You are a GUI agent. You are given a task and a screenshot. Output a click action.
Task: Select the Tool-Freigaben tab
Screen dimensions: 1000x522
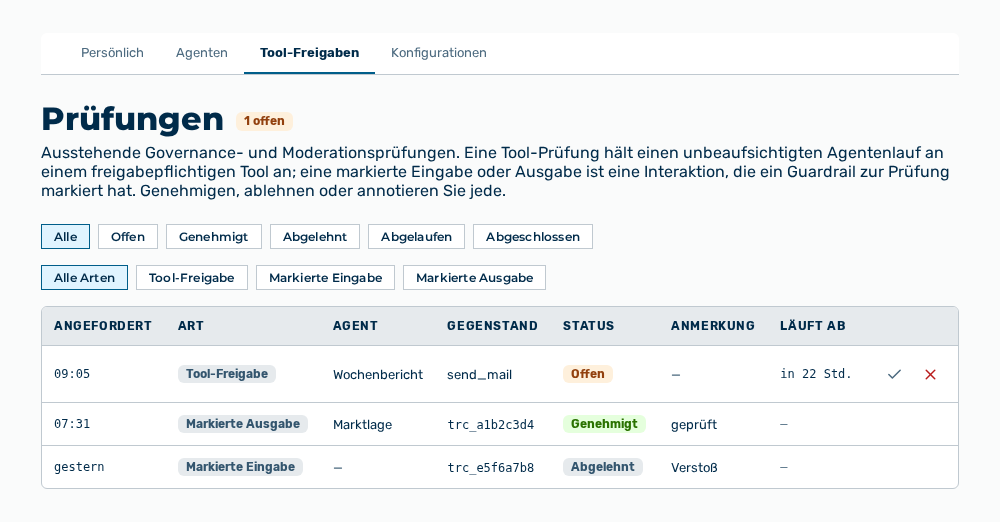(x=309, y=53)
